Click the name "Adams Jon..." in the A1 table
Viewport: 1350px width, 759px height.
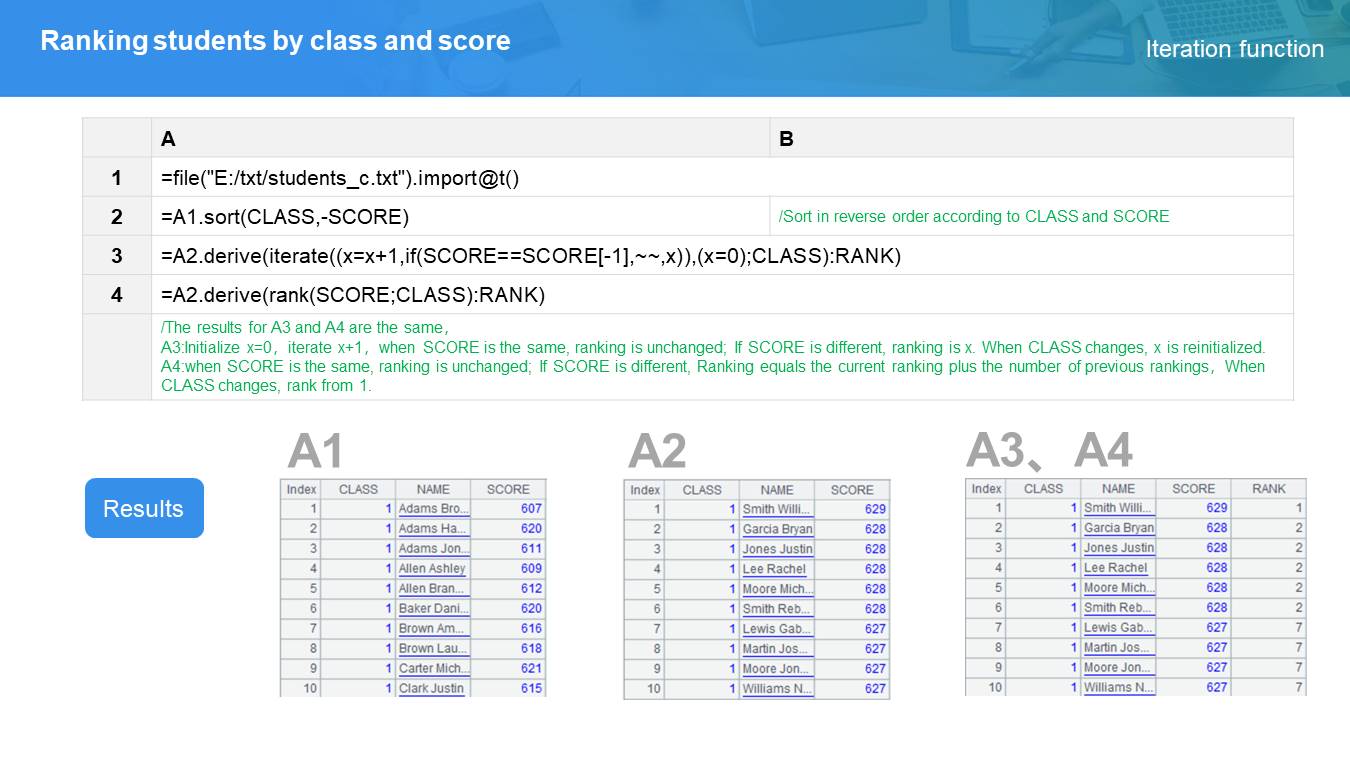pos(433,548)
